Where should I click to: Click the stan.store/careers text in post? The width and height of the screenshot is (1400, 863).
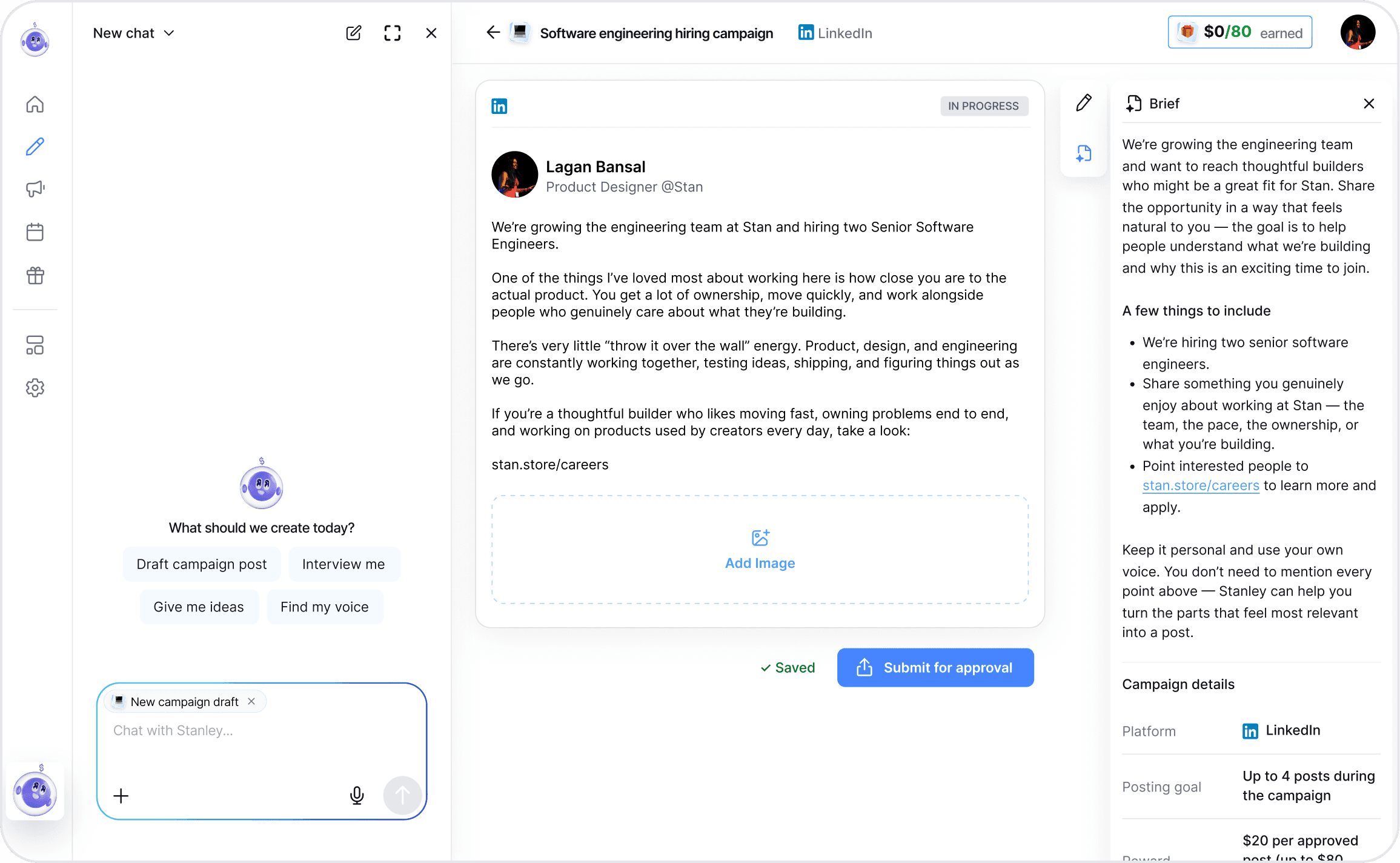tap(550, 465)
